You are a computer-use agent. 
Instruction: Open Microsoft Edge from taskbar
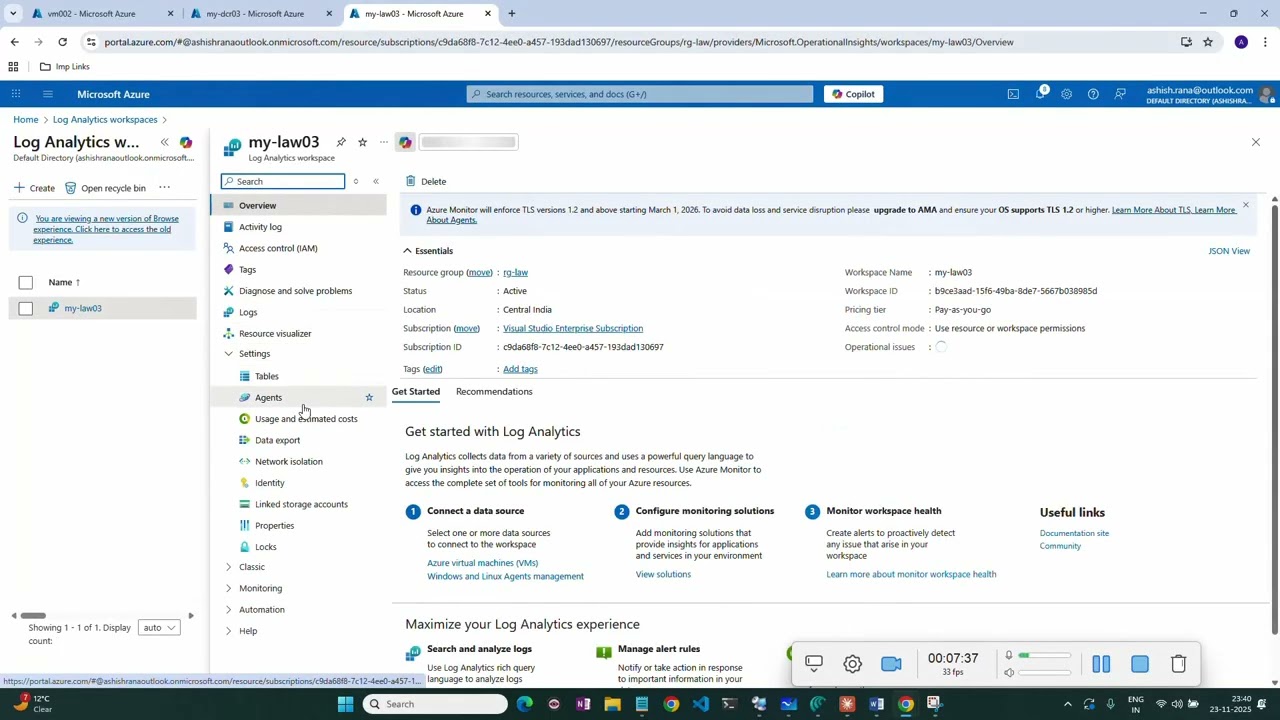click(x=525, y=704)
